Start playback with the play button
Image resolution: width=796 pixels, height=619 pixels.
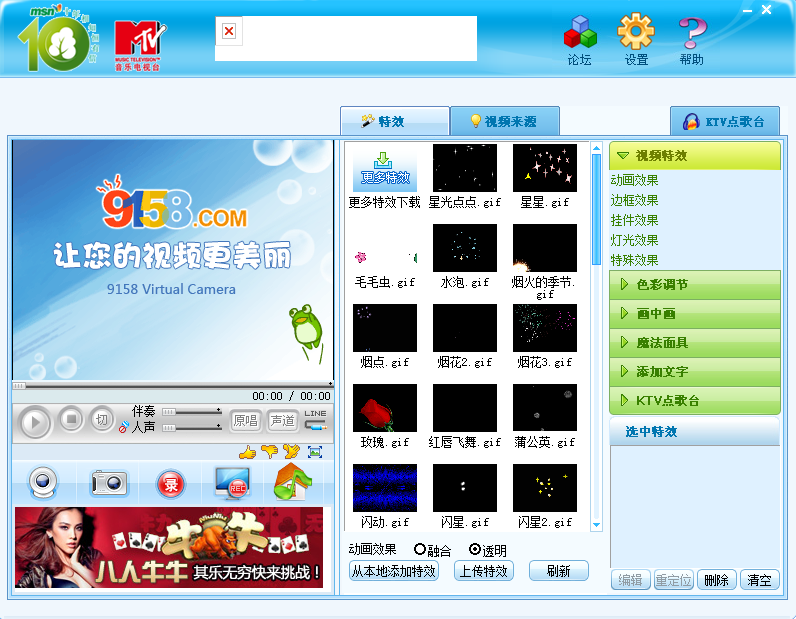pos(35,421)
